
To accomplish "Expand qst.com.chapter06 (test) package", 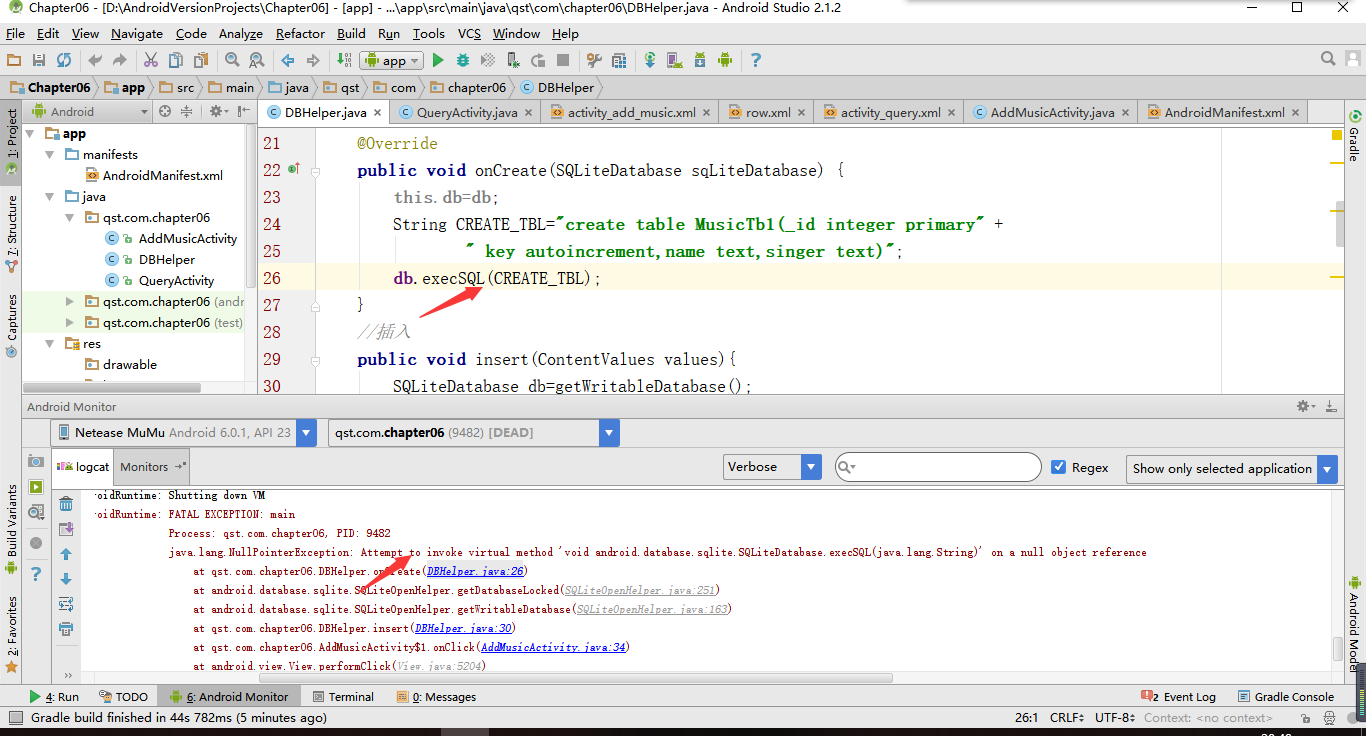I will 69,323.
